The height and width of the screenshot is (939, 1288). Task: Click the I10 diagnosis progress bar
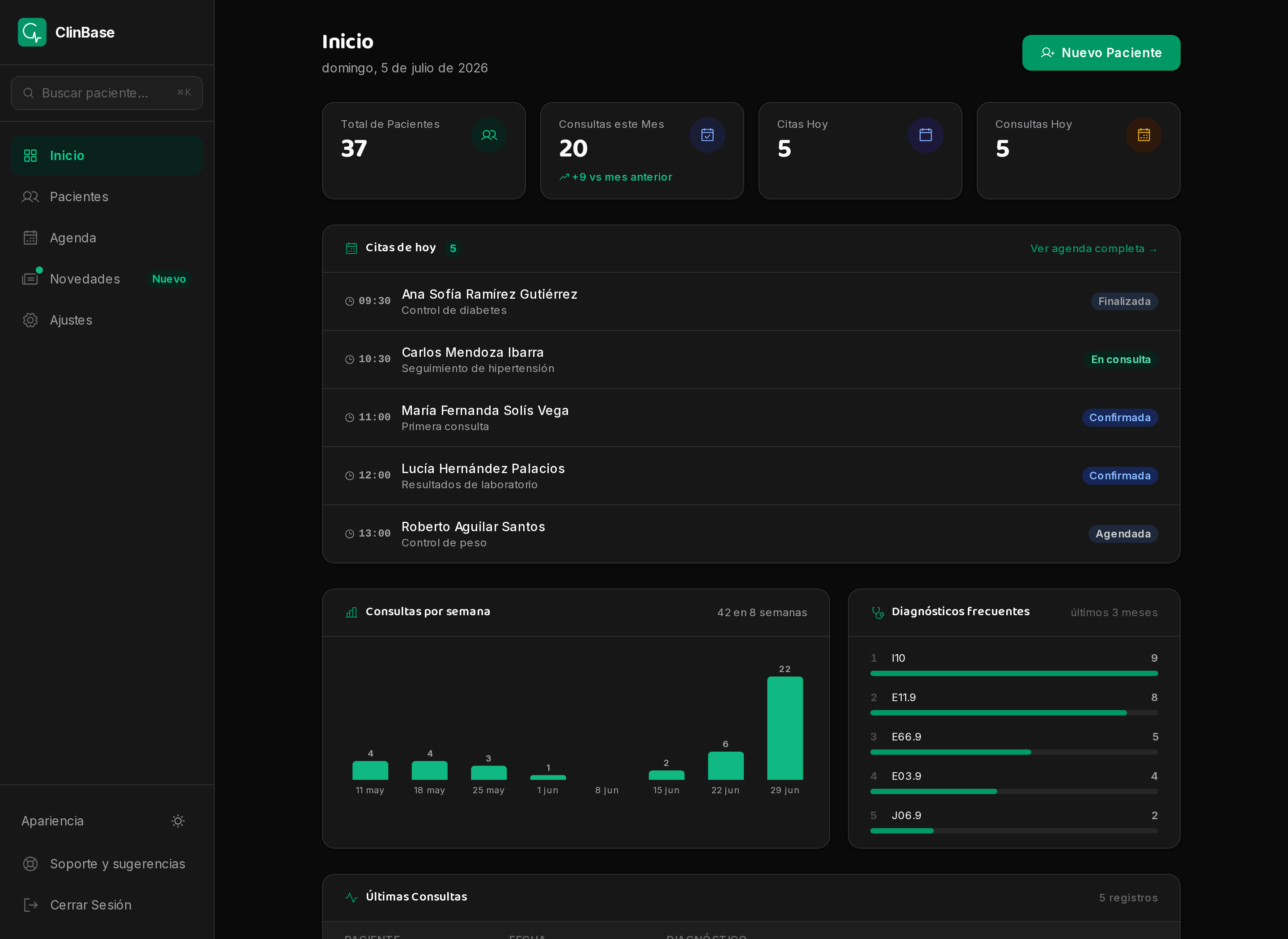[x=1013, y=673]
